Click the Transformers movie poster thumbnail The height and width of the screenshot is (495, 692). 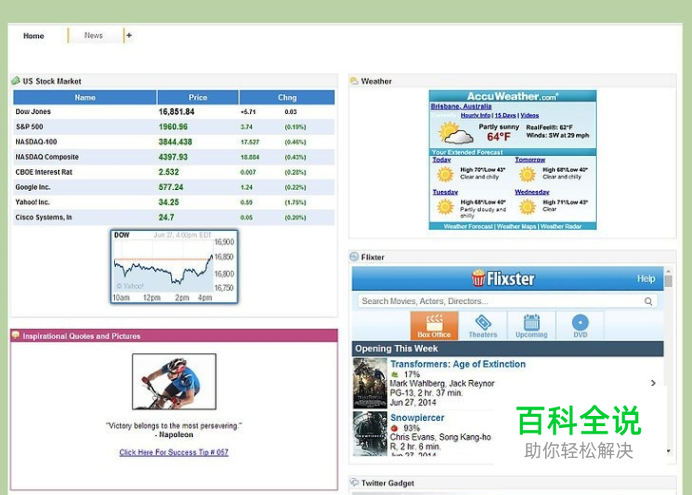click(x=370, y=383)
